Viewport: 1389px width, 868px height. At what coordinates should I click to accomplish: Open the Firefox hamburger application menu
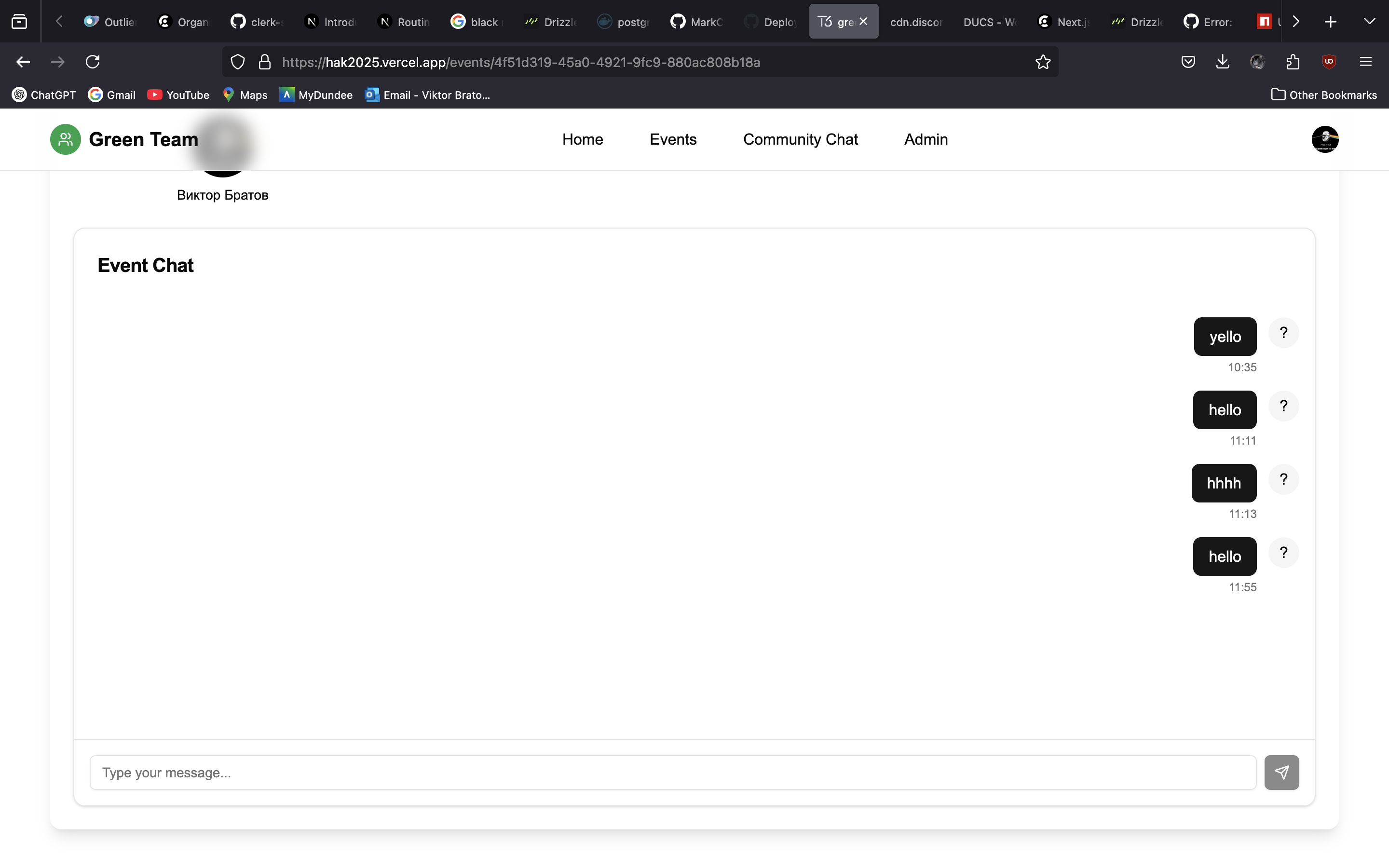tap(1365, 62)
